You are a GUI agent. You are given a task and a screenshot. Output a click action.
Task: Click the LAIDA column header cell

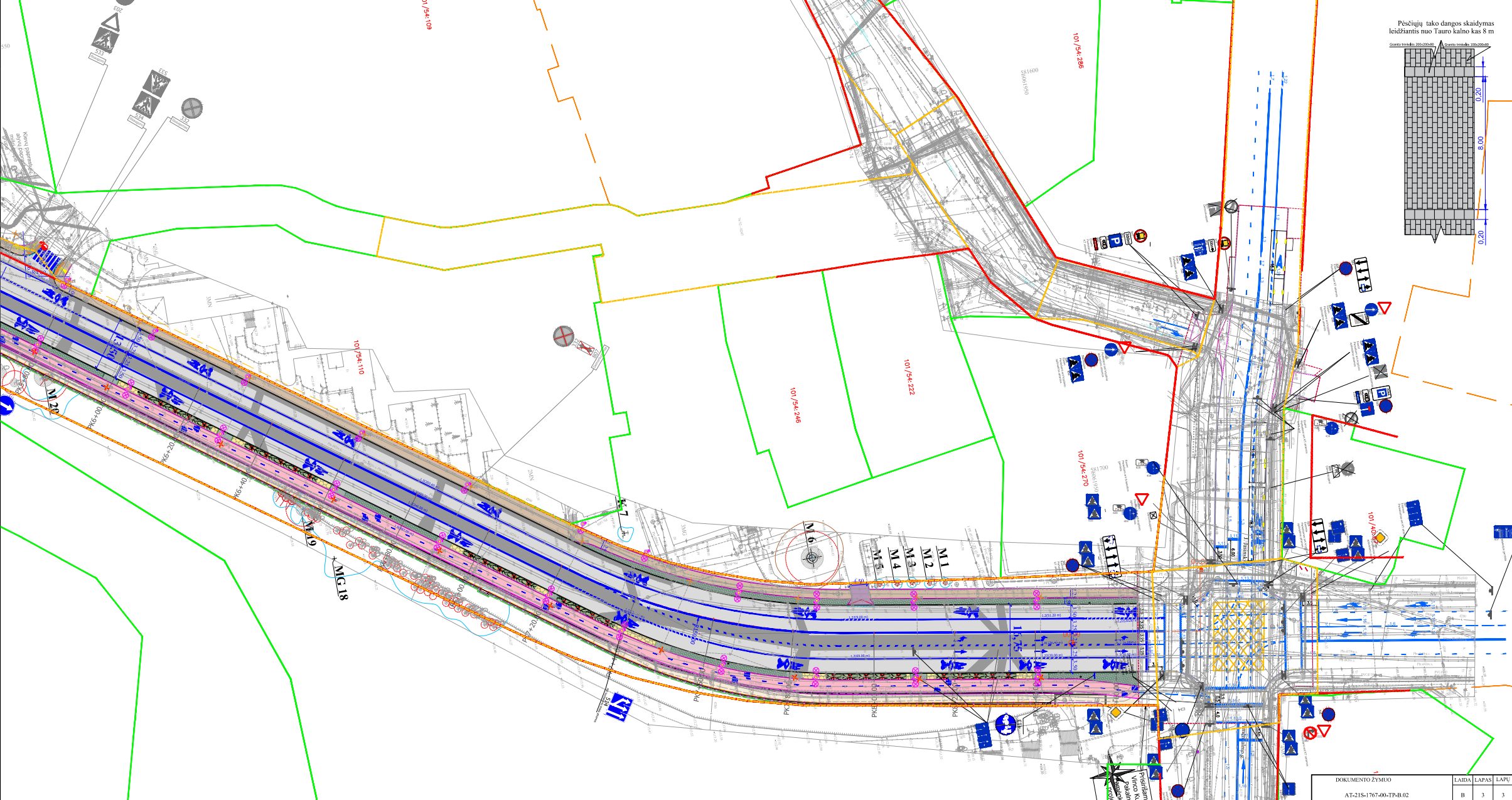point(1462,780)
